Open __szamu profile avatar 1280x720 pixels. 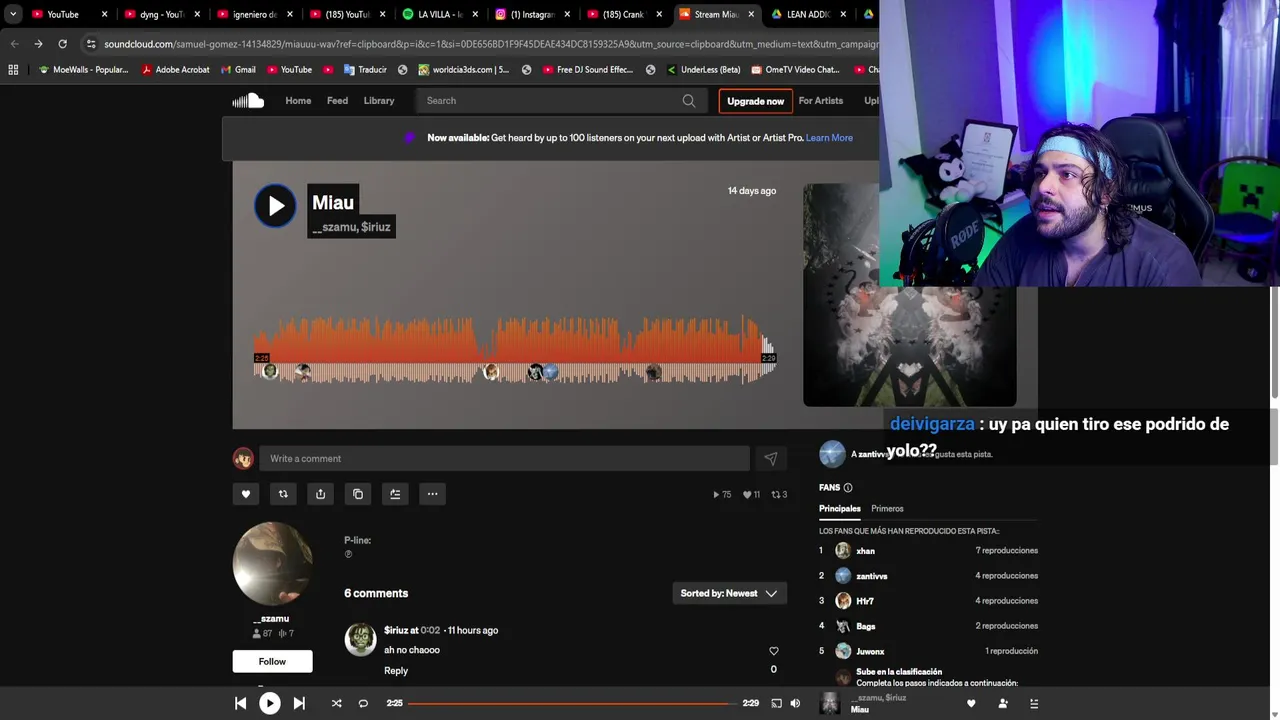[272, 563]
